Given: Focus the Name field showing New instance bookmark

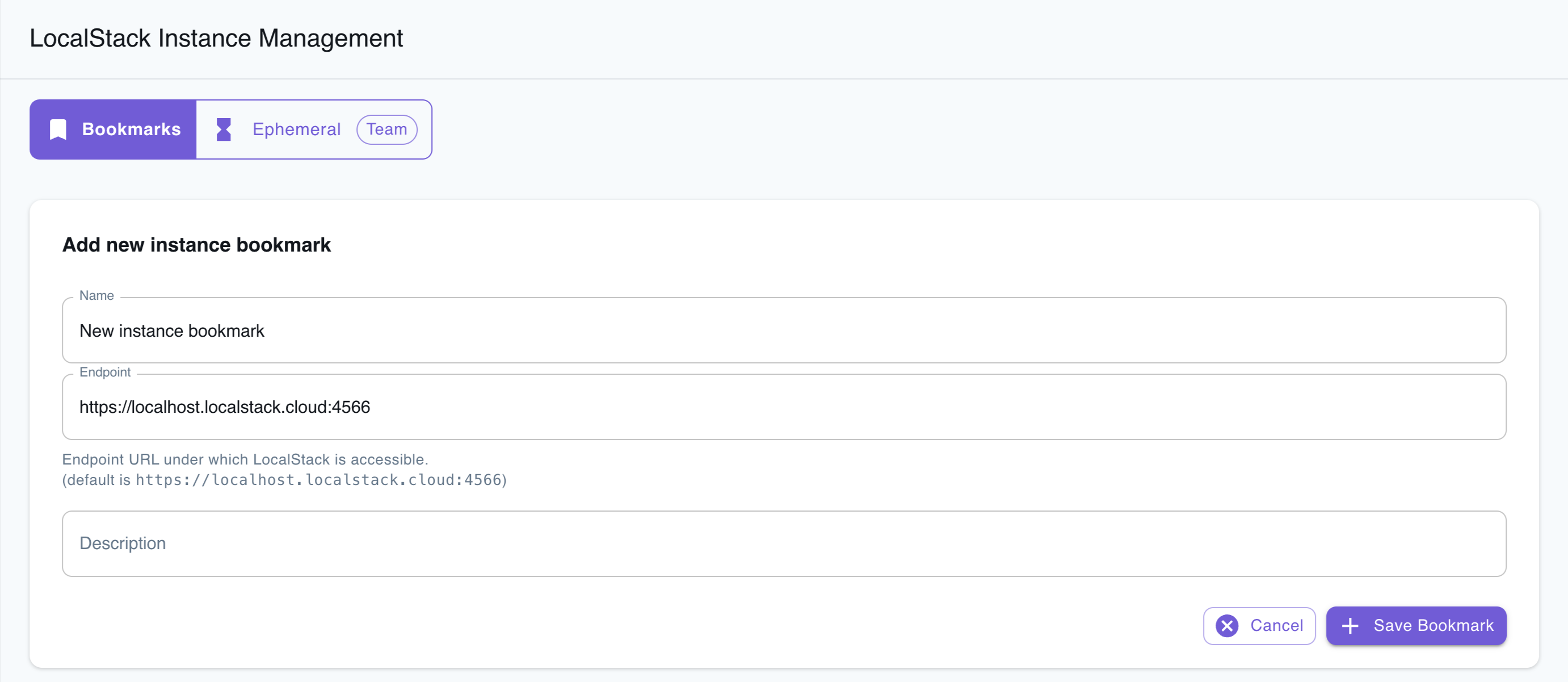Looking at the screenshot, I should coord(783,330).
